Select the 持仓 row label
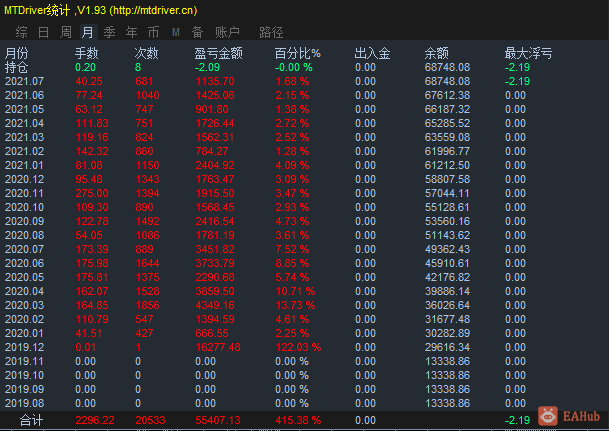The width and height of the screenshot is (609, 431). point(16,68)
